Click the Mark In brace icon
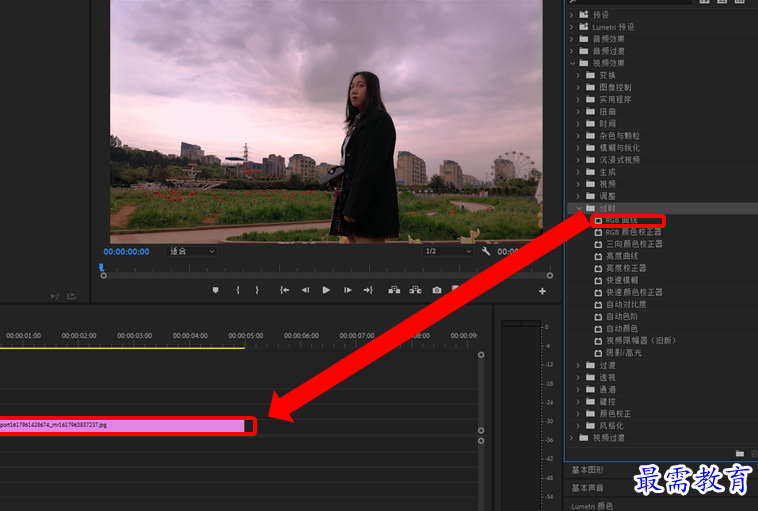758x511 pixels. tap(238, 290)
